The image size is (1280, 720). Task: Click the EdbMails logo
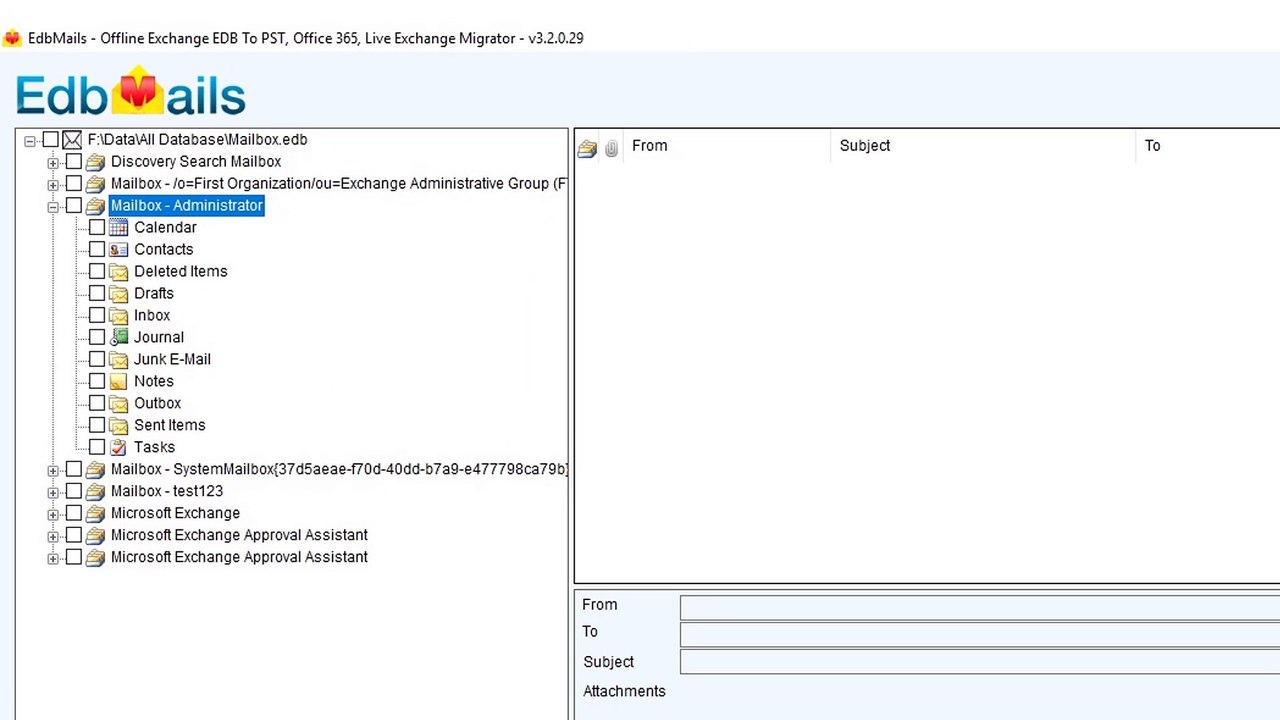(x=130, y=92)
